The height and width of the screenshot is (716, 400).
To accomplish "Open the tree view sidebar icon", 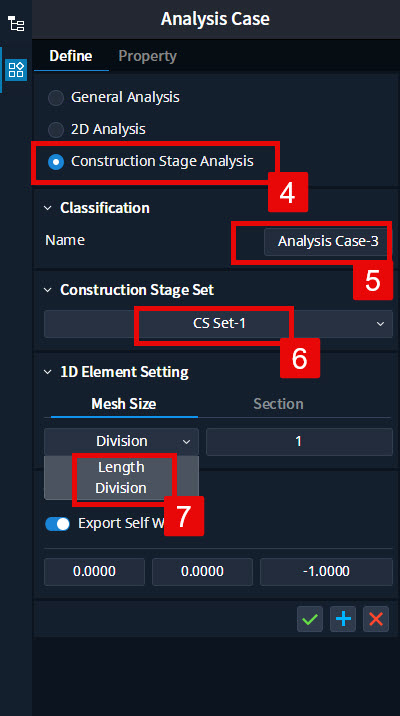I will pyautogui.click(x=16, y=24).
